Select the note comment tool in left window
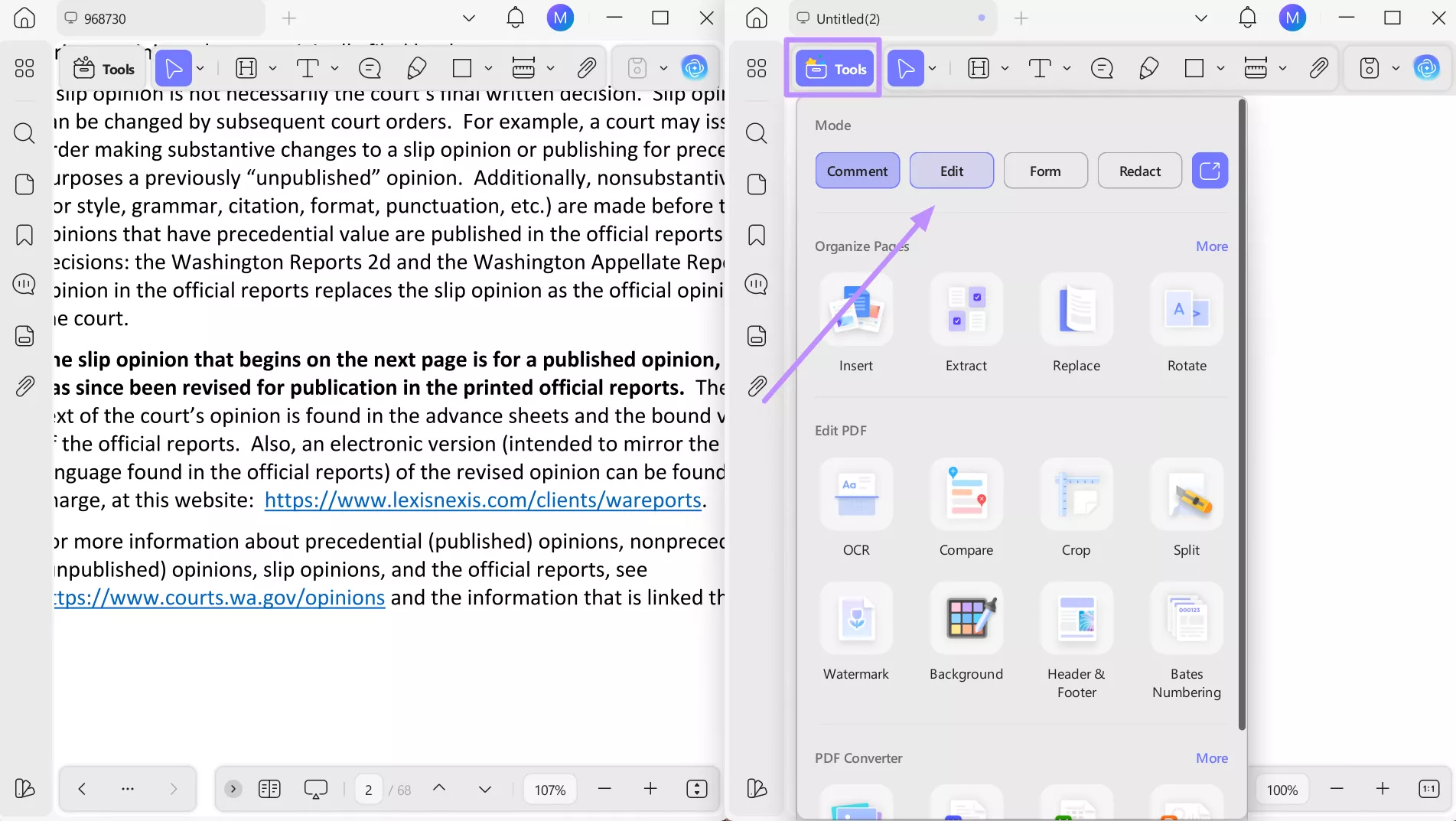The width and height of the screenshot is (1456, 821). 370,68
